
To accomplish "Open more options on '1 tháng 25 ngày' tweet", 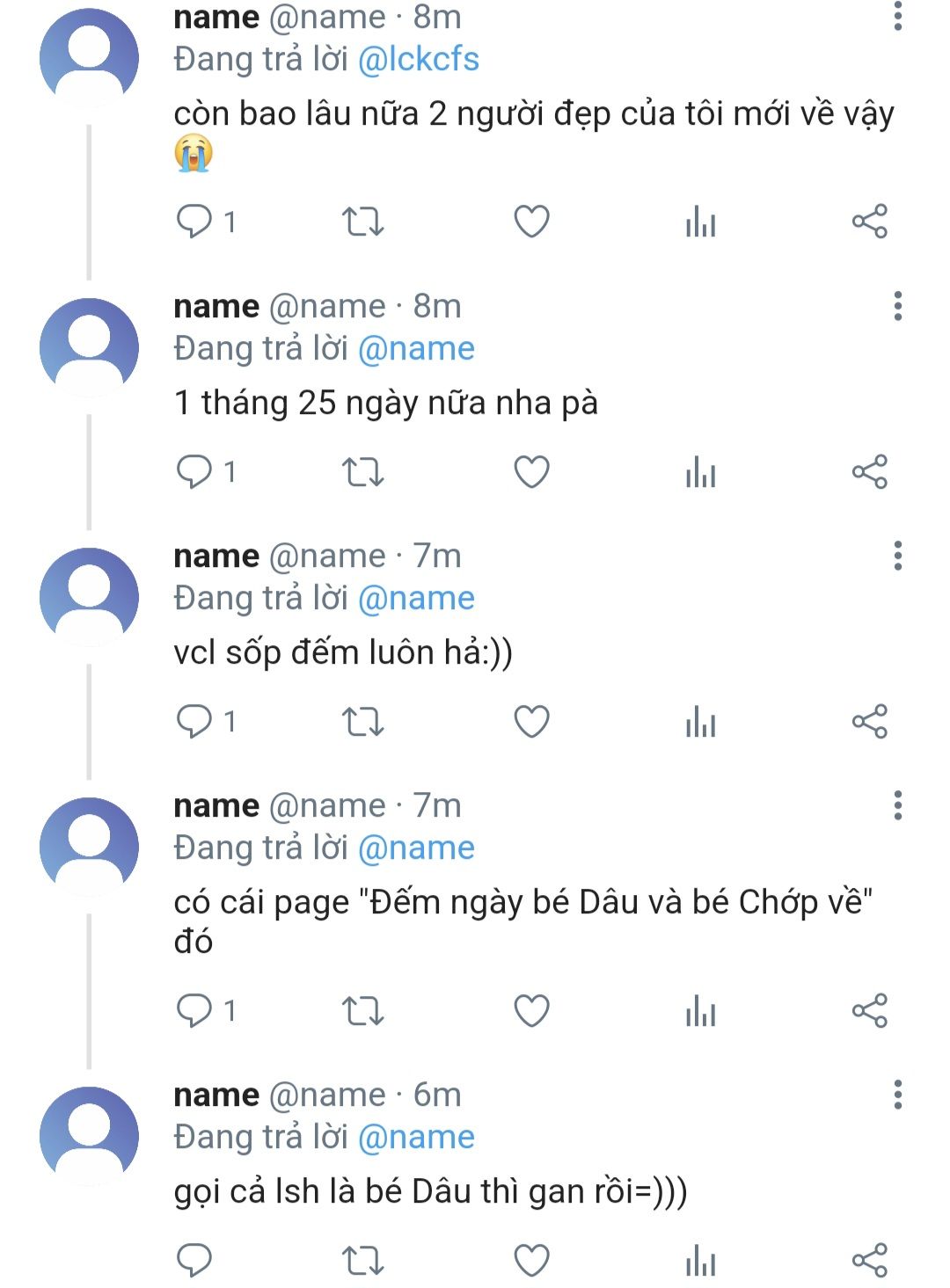I will point(897,306).
